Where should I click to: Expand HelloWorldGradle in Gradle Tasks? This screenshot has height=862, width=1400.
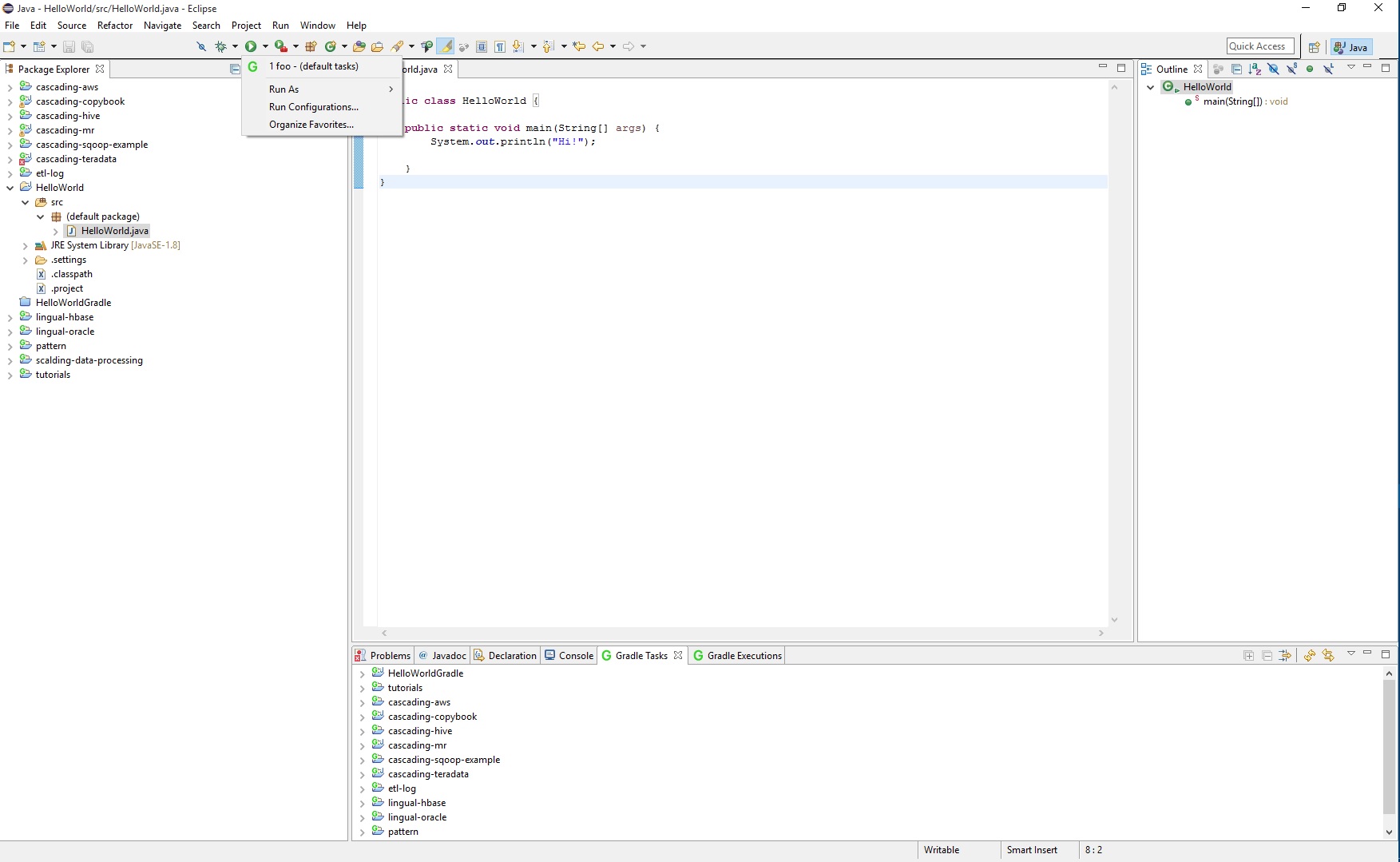tap(362, 673)
